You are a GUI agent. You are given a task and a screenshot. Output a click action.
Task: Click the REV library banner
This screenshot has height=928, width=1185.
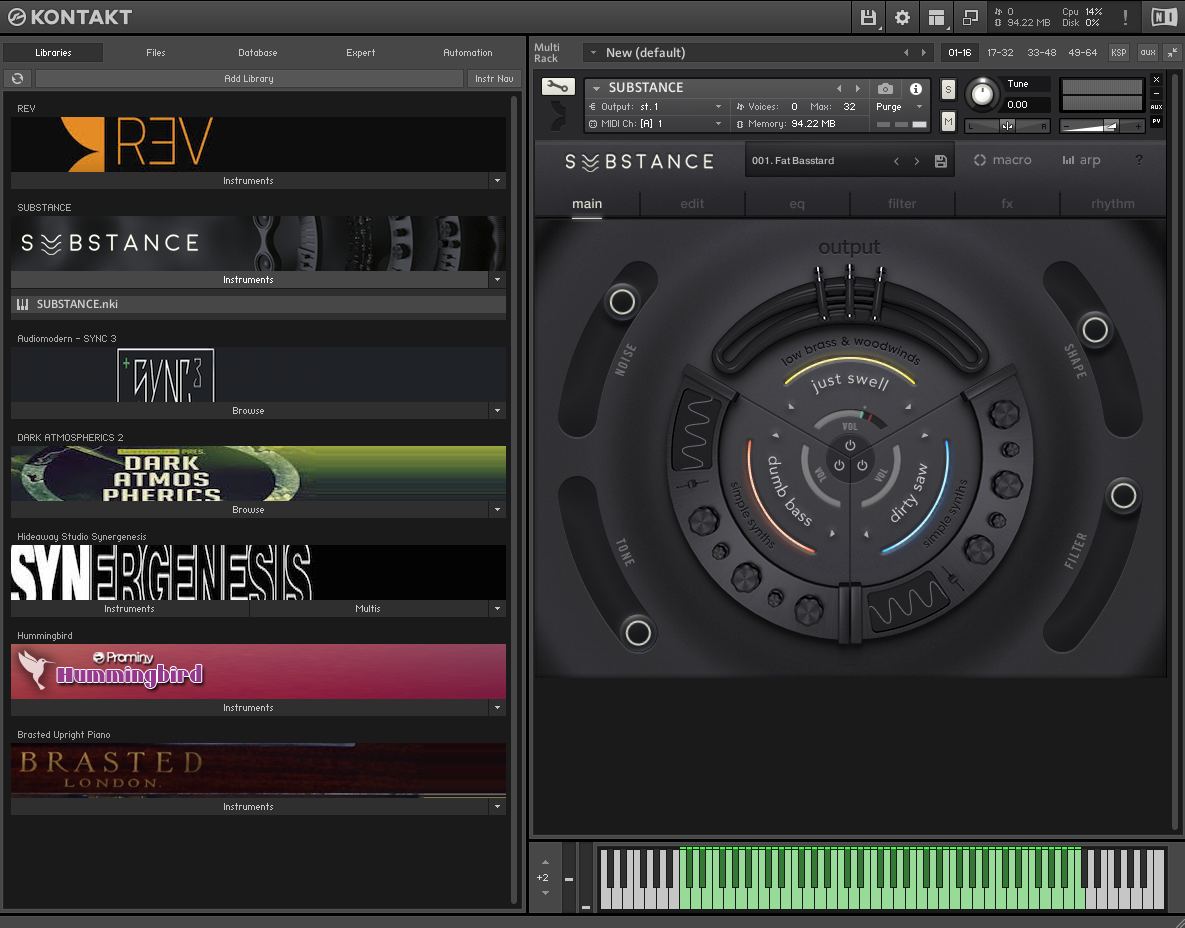pyautogui.click(x=258, y=144)
